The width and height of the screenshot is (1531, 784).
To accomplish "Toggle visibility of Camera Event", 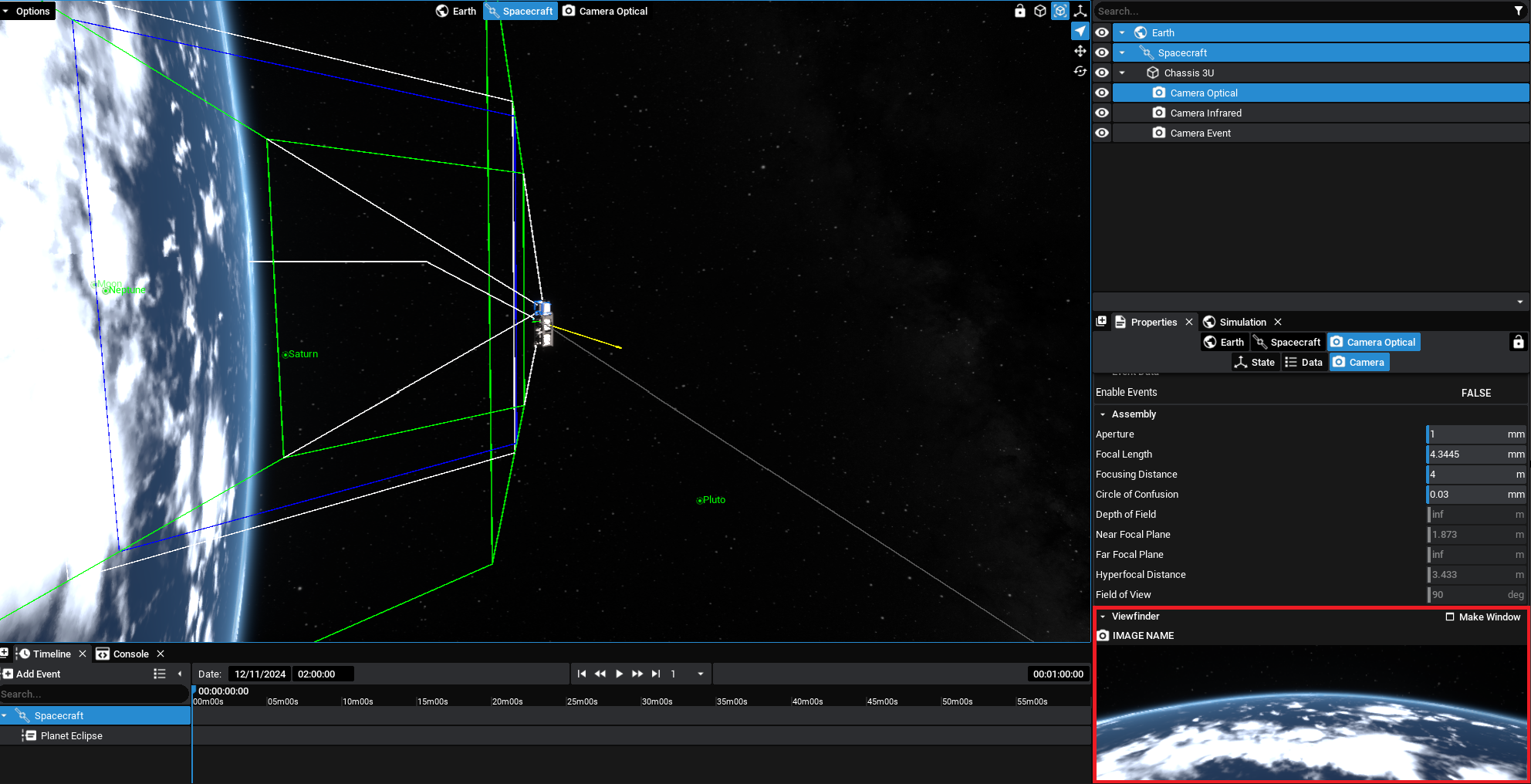I will tap(1102, 133).
